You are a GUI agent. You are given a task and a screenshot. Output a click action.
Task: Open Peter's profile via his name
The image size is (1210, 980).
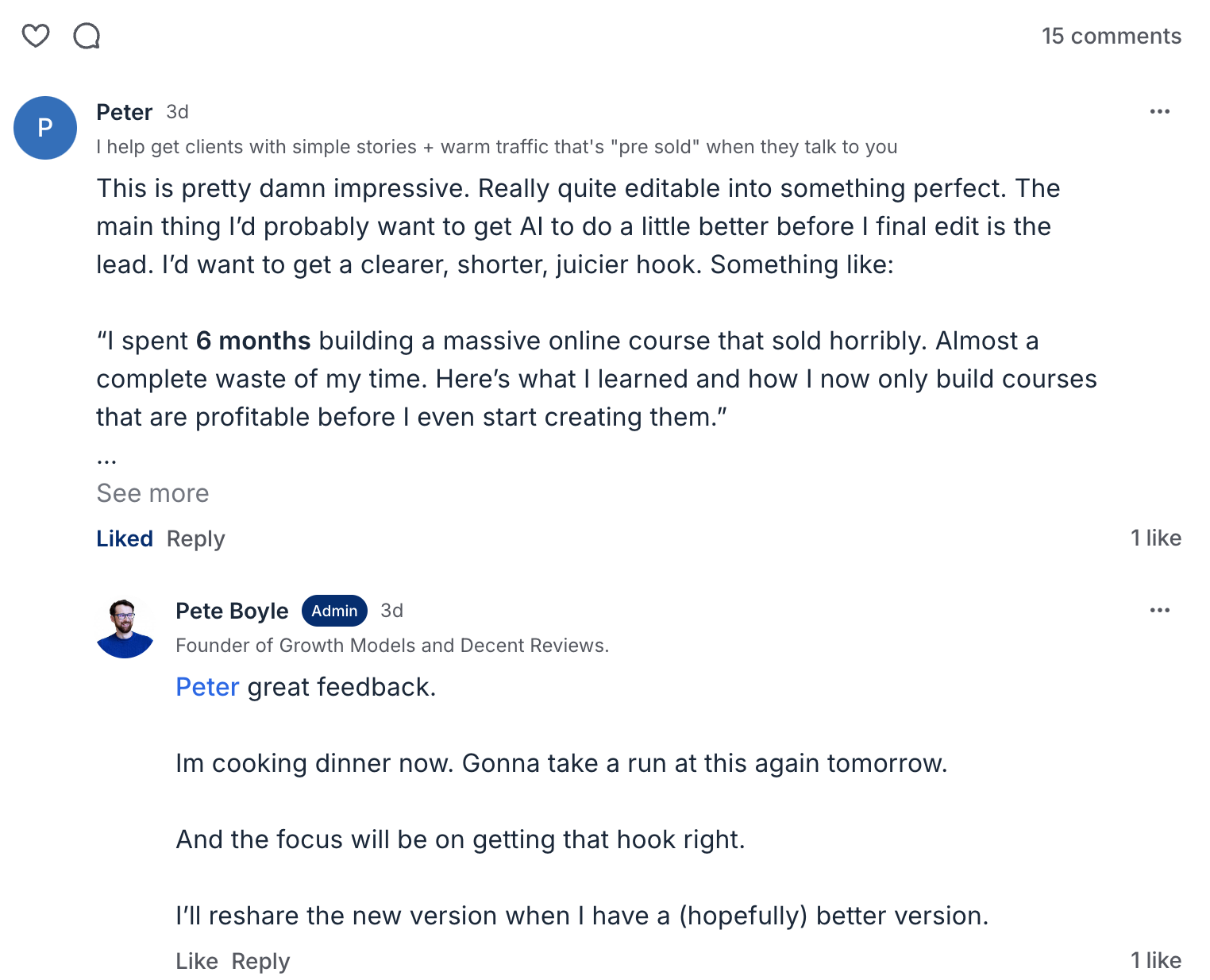(124, 112)
